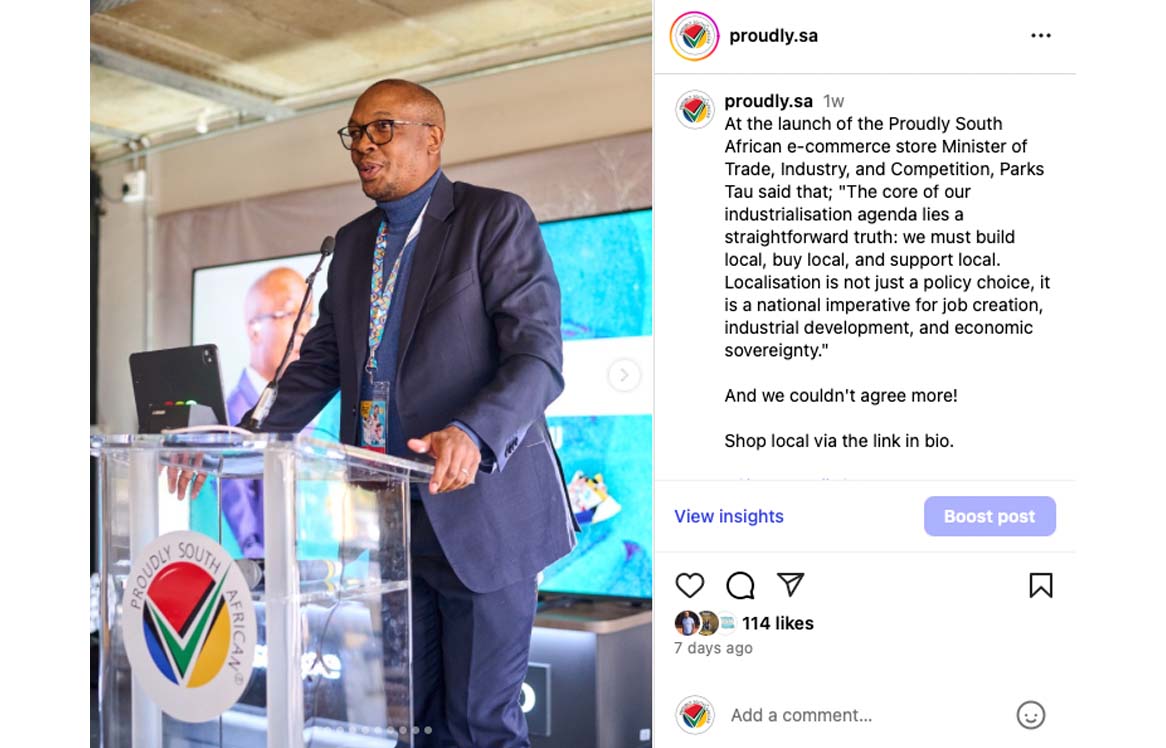
Task: Click the proudly.sa username in the caption
Action: pos(768,101)
